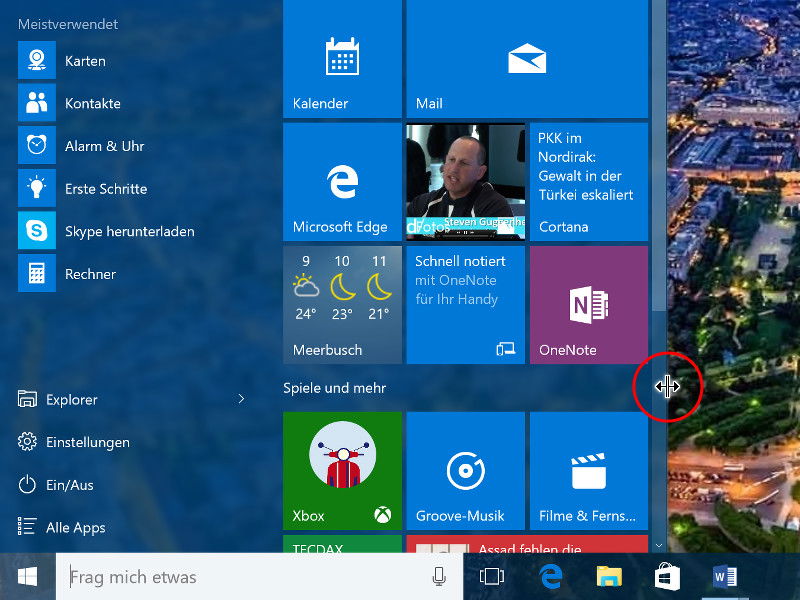Image resolution: width=800 pixels, height=600 pixels.
Task: Launch the purple OneNote tile
Action: click(x=589, y=305)
